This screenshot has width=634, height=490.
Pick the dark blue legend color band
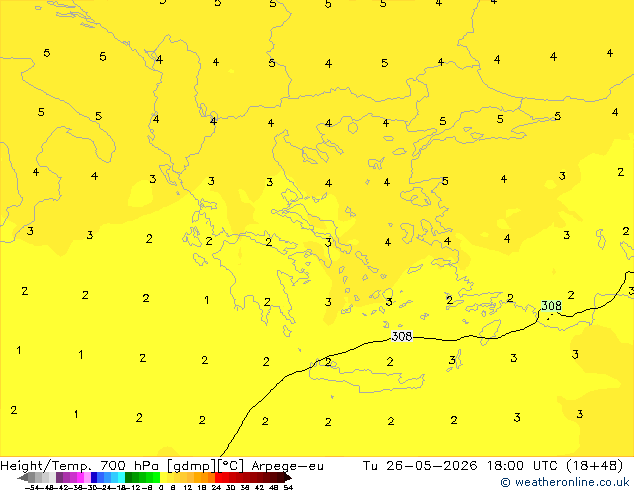(x=94, y=477)
